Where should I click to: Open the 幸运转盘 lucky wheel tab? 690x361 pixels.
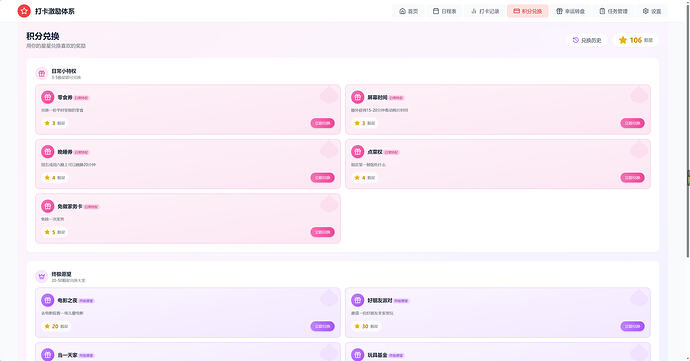pyautogui.click(x=570, y=11)
